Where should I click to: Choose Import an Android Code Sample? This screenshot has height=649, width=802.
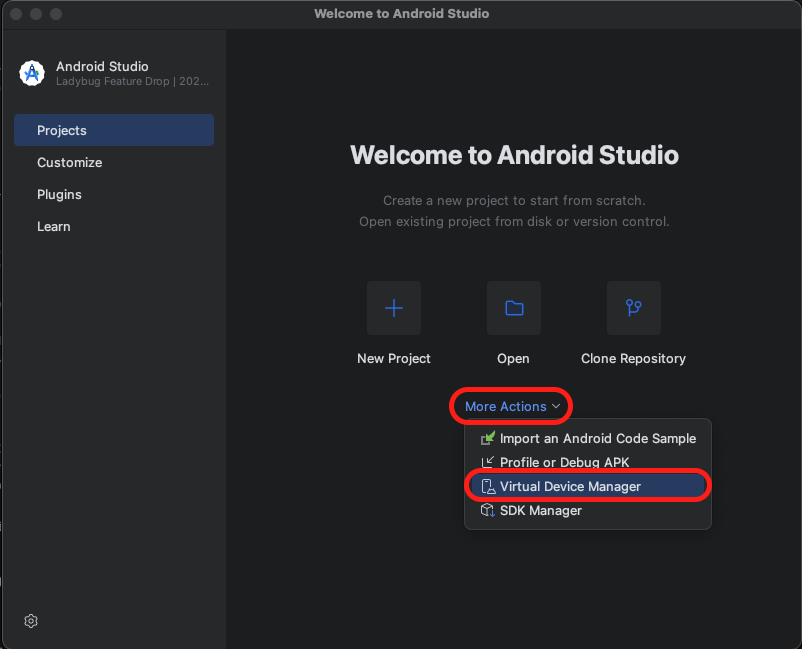[x=588, y=438]
